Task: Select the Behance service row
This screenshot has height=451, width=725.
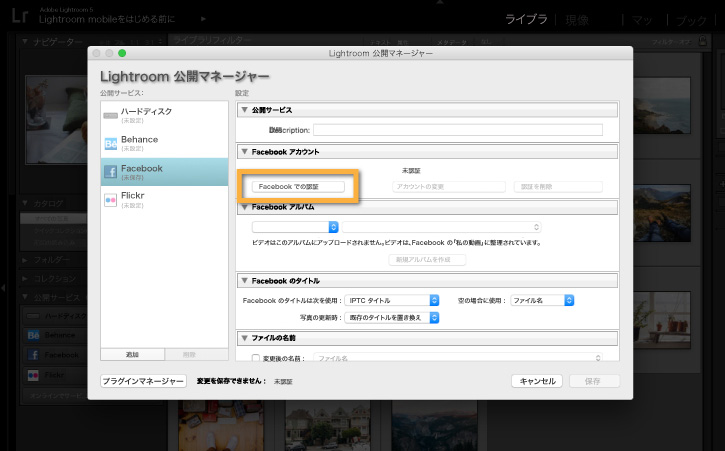Action: [x=165, y=143]
